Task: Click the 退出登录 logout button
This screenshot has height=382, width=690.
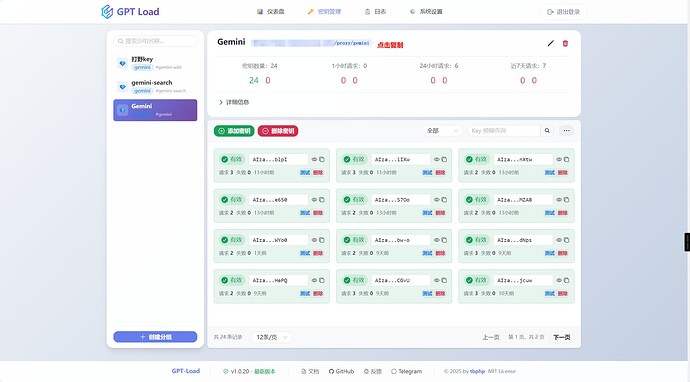Action: pyautogui.click(x=563, y=12)
